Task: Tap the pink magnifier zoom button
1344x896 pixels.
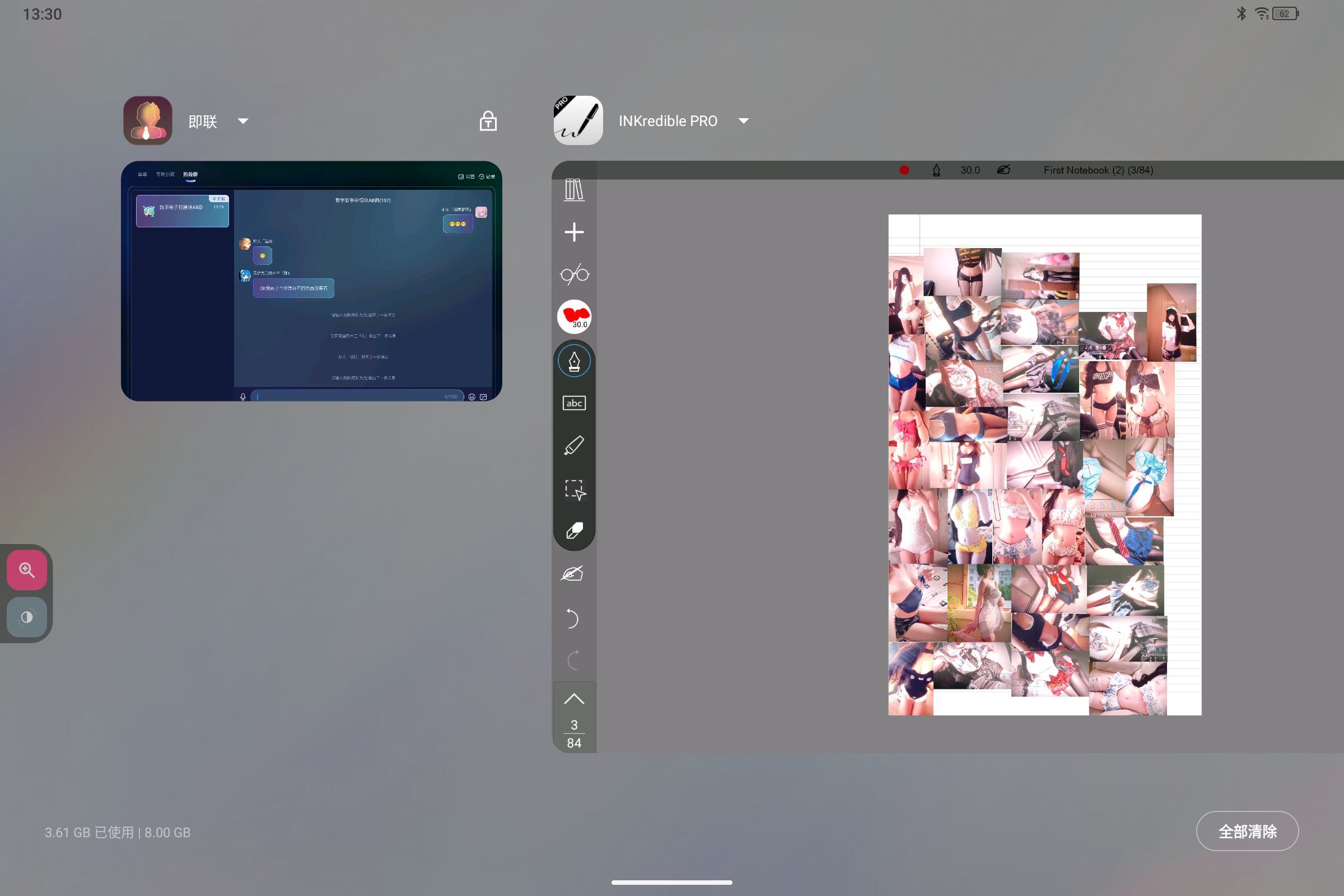Action: (x=27, y=570)
